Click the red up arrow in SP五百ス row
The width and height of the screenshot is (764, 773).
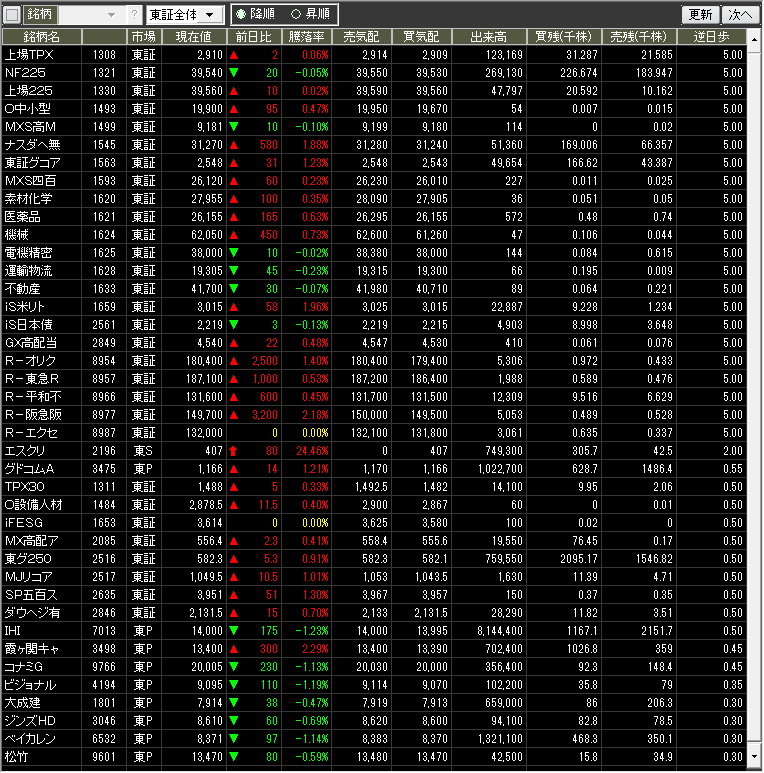point(234,595)
